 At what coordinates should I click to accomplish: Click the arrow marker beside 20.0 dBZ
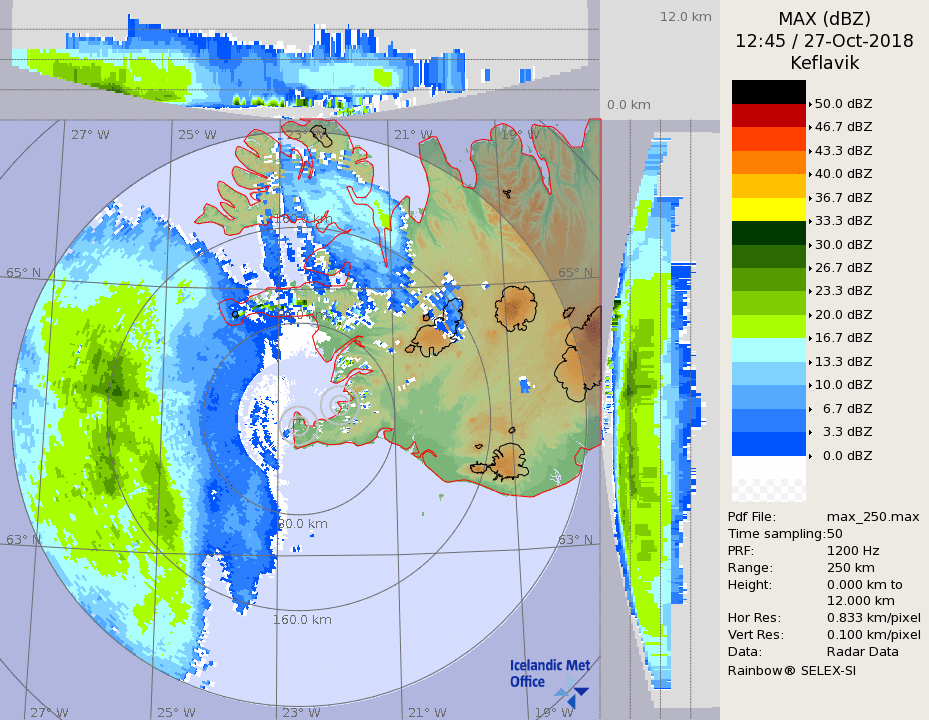(810, 315)
